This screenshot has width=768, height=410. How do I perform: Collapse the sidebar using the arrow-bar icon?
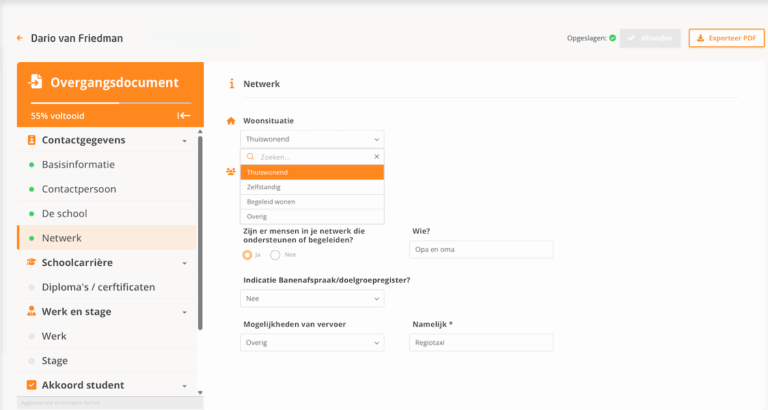click(184, 116)
